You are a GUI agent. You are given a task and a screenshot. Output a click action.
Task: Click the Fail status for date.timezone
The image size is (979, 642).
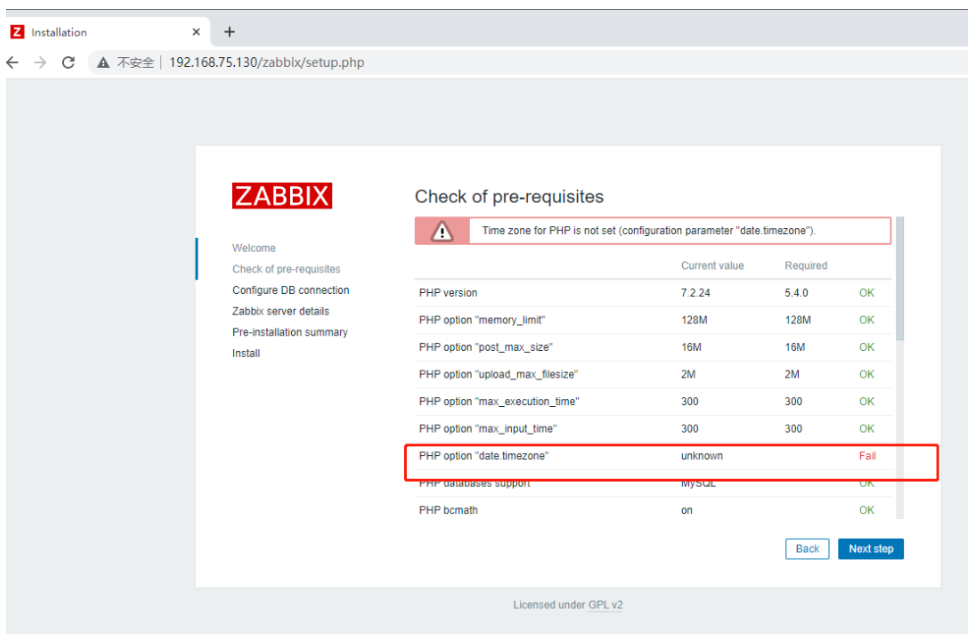(x=867, y=456)
